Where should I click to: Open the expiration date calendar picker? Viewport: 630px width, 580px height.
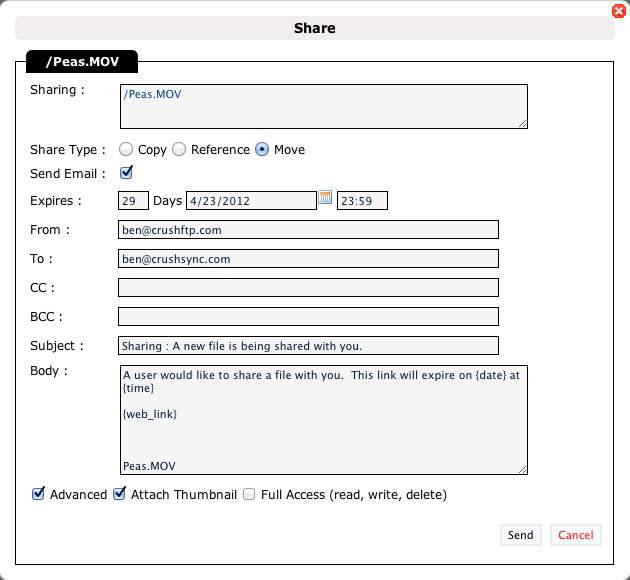(x=325, y=197)
